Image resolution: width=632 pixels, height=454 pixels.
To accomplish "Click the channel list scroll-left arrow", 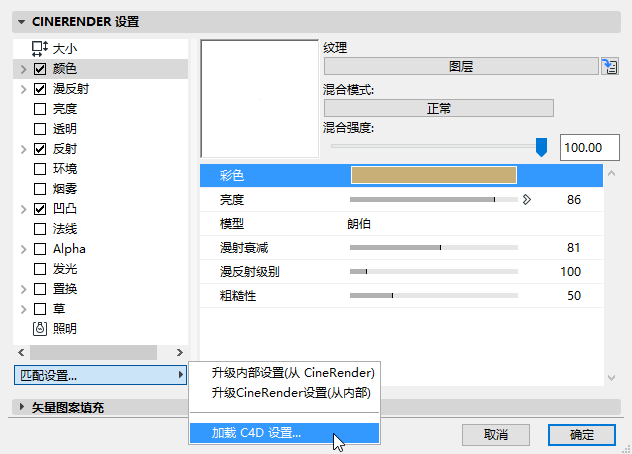I will pos(21,352).
